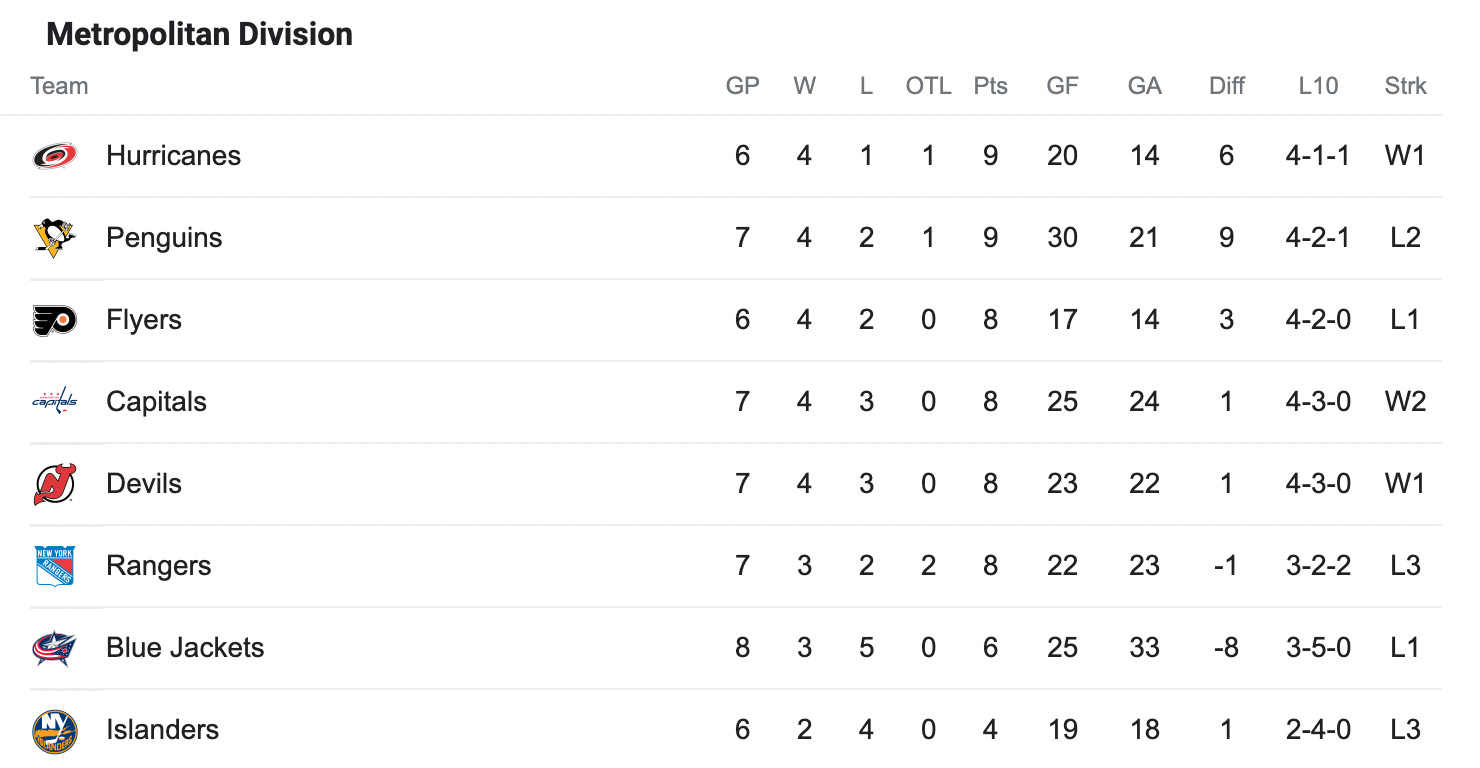Click the Capitals team logo

coord(54,402)
